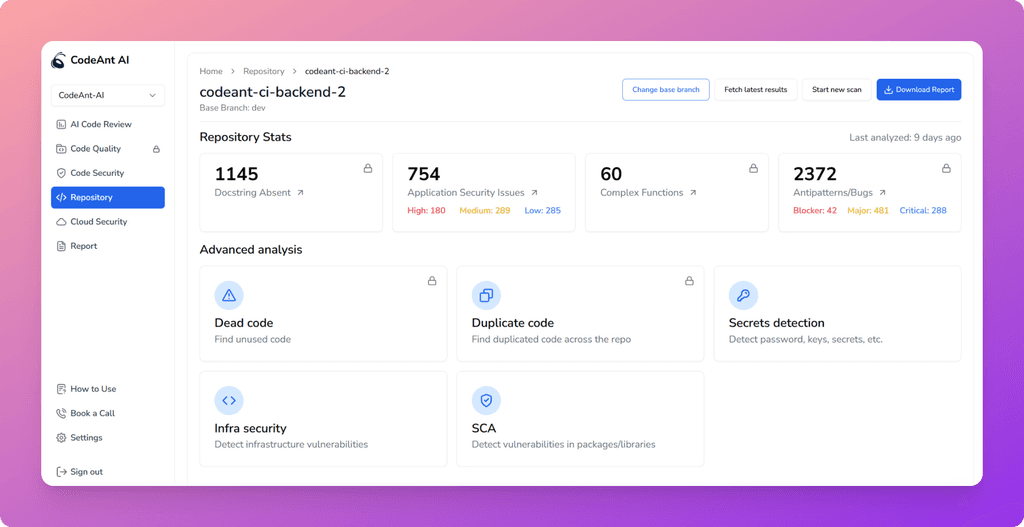Click the CodeAnt AI logo icon
The height and width of the screenshot is (527, 1024).
(58, 60)
